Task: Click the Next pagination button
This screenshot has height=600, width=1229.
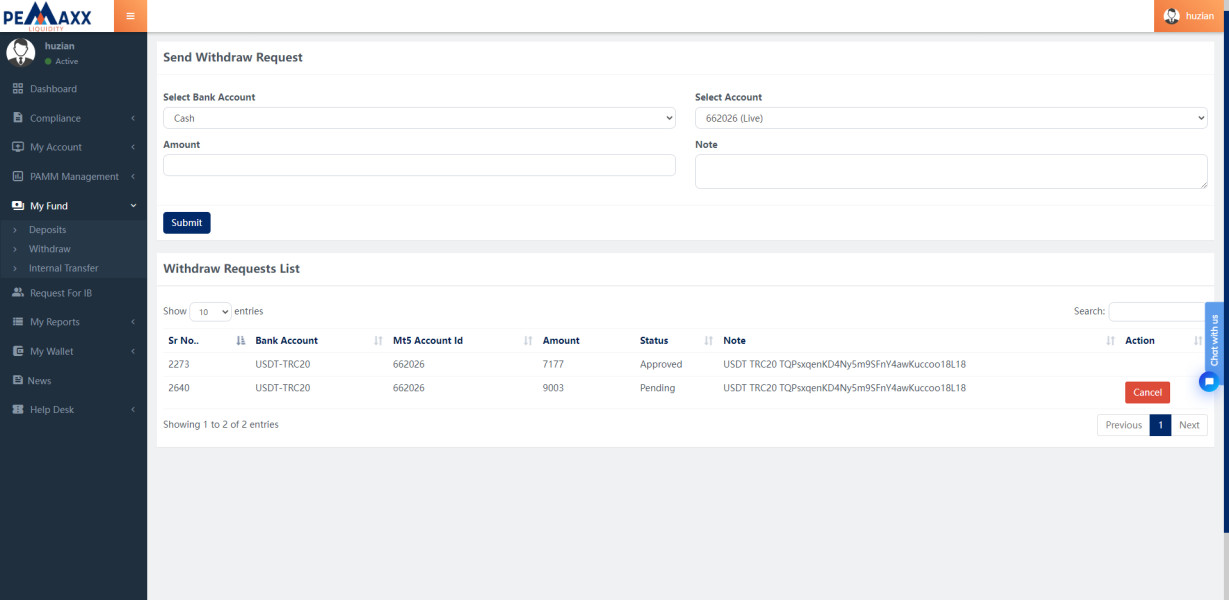Action: [1189, 425]
